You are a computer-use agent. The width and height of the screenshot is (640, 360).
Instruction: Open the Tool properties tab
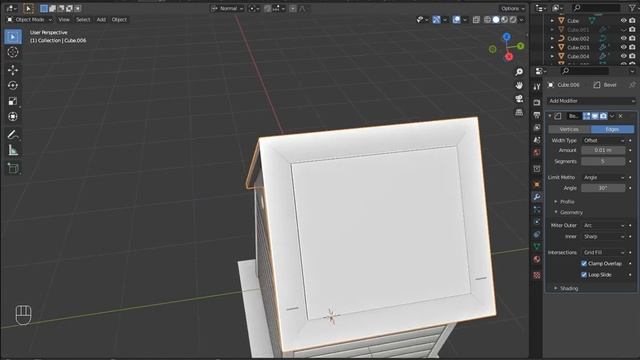click(x=537, y=87)
